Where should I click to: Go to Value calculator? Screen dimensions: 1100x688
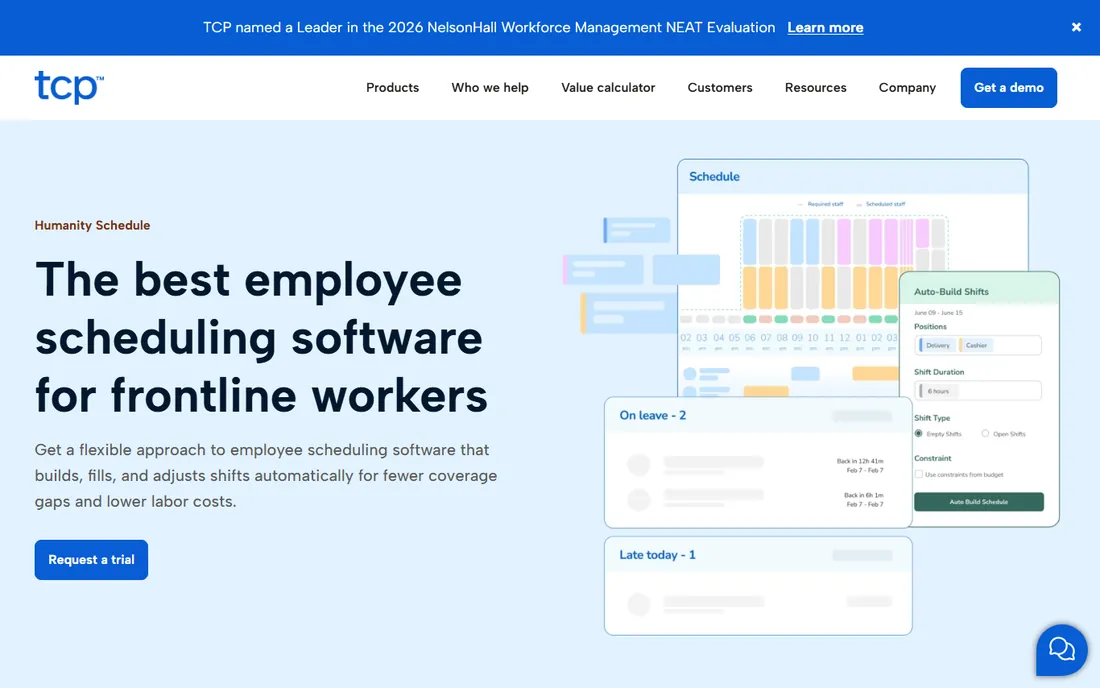tap(608, 88)
